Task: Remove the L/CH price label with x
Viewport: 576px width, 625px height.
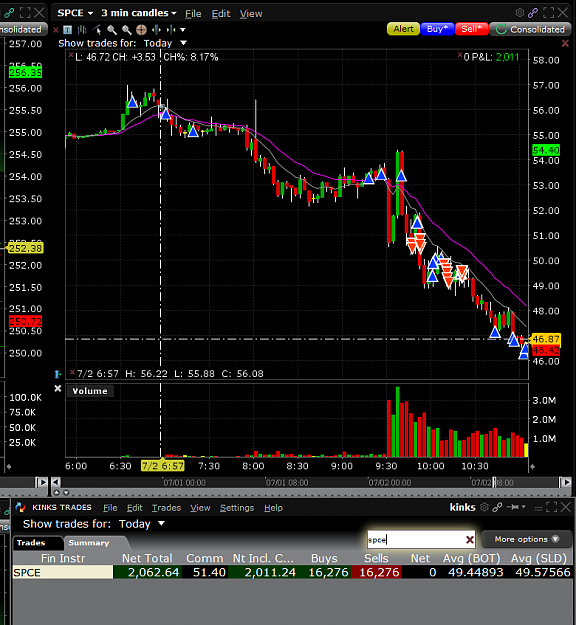Action: [71, 55]
